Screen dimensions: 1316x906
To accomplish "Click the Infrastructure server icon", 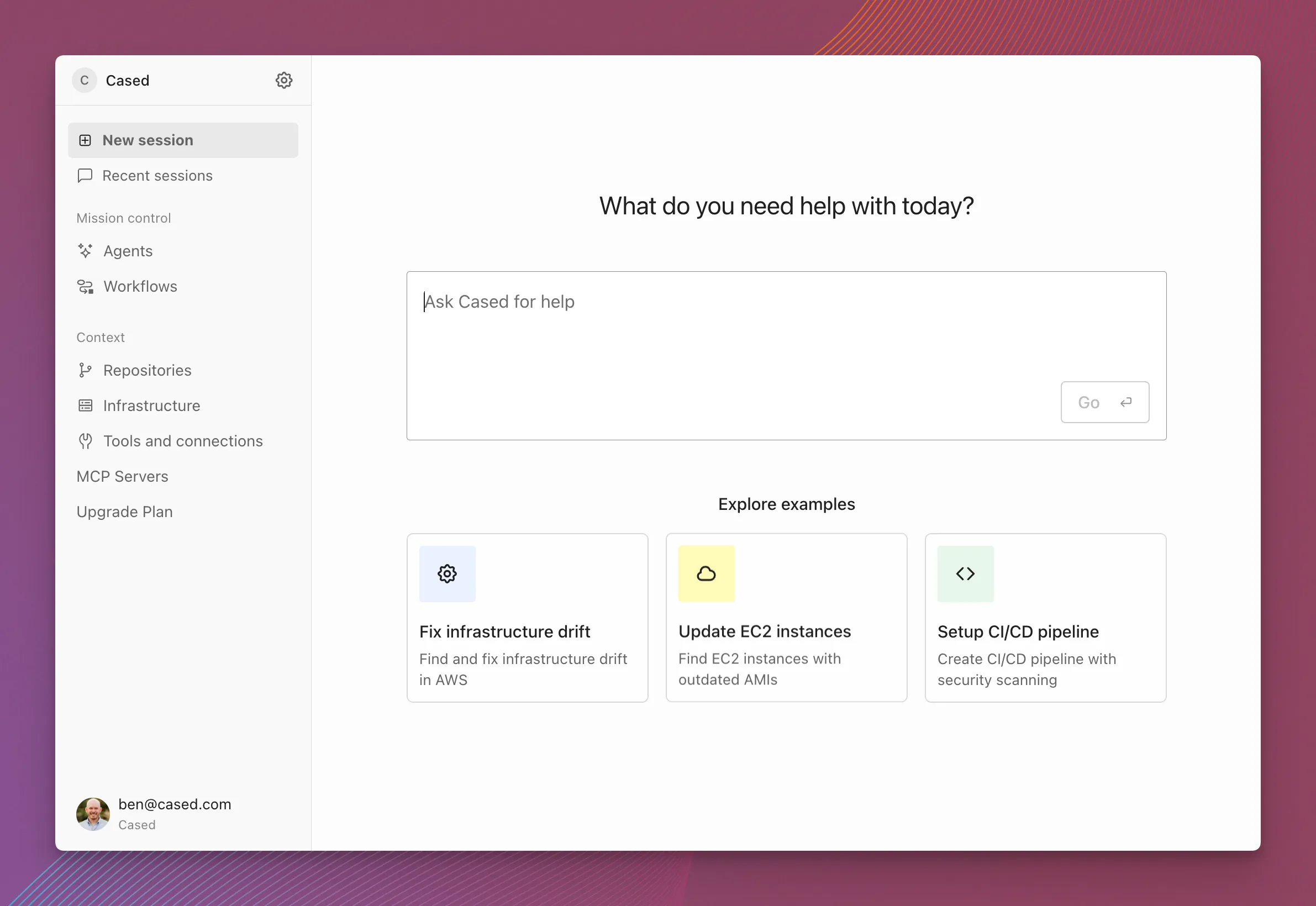I will point(85,405).
